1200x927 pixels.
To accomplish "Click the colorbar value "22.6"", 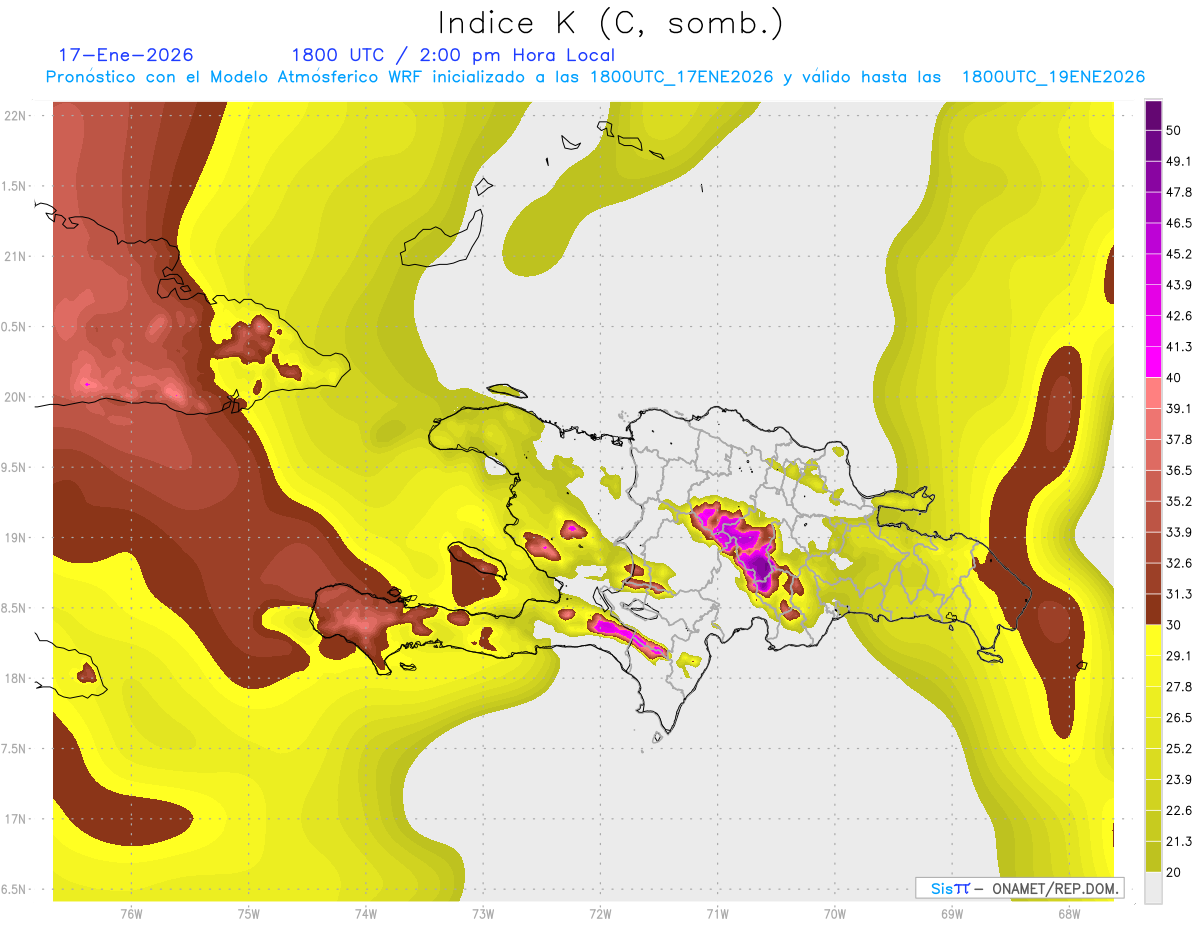I will (x=1179, y=810).
